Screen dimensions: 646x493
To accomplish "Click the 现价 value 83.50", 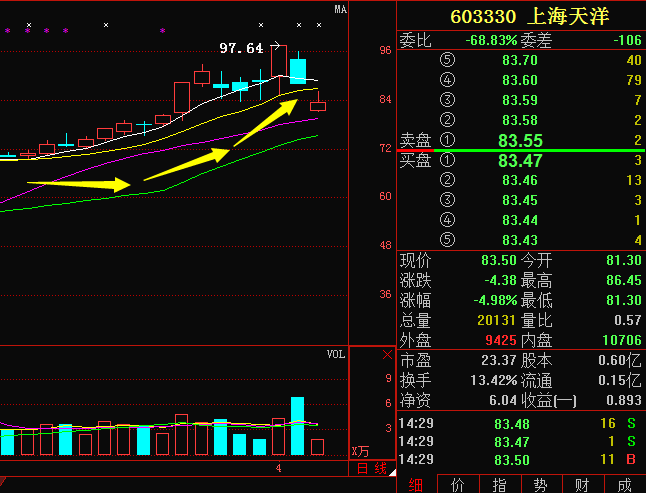I will [499, 260].
